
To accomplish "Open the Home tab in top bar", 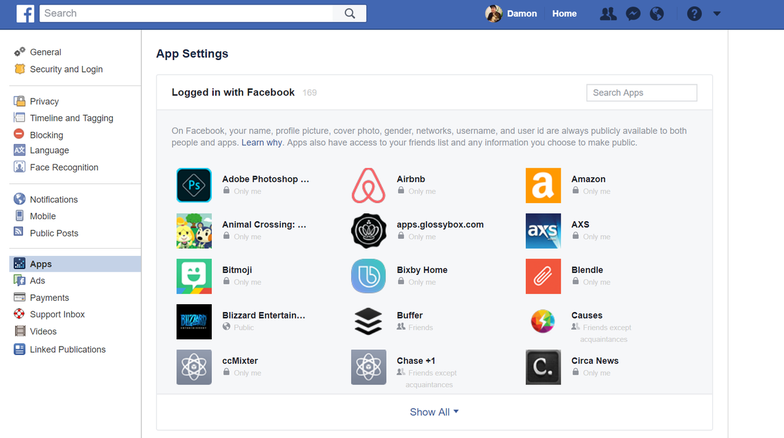I will [564, 14].
